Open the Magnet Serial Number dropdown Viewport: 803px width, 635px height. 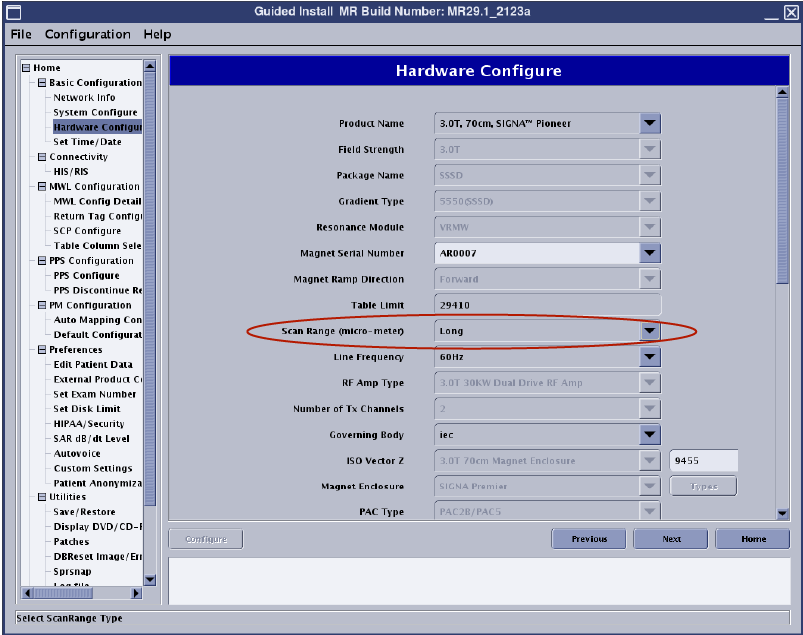650,254
